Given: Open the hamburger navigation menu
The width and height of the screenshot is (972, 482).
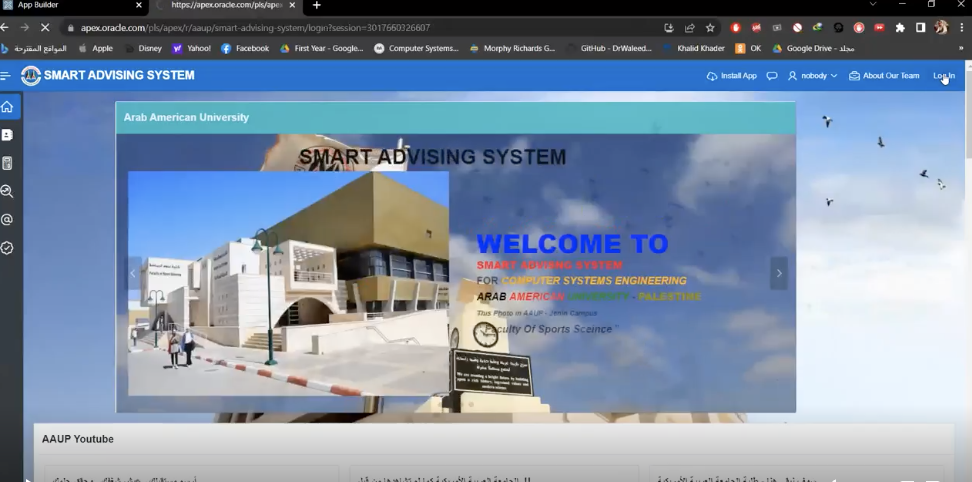Looking at the screenshot, I should 6,76.
